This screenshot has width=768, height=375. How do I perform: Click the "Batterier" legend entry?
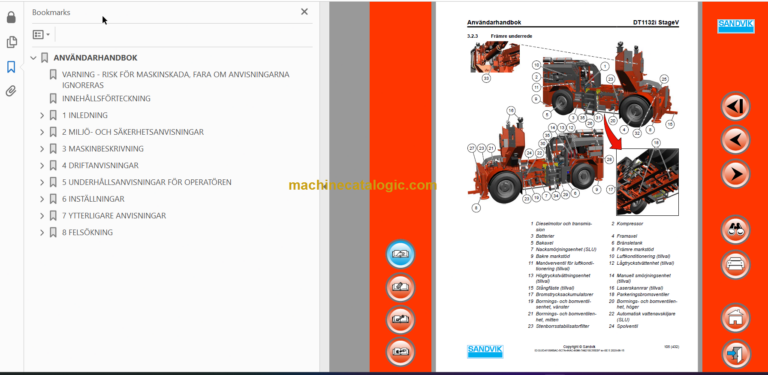[545, 236]
